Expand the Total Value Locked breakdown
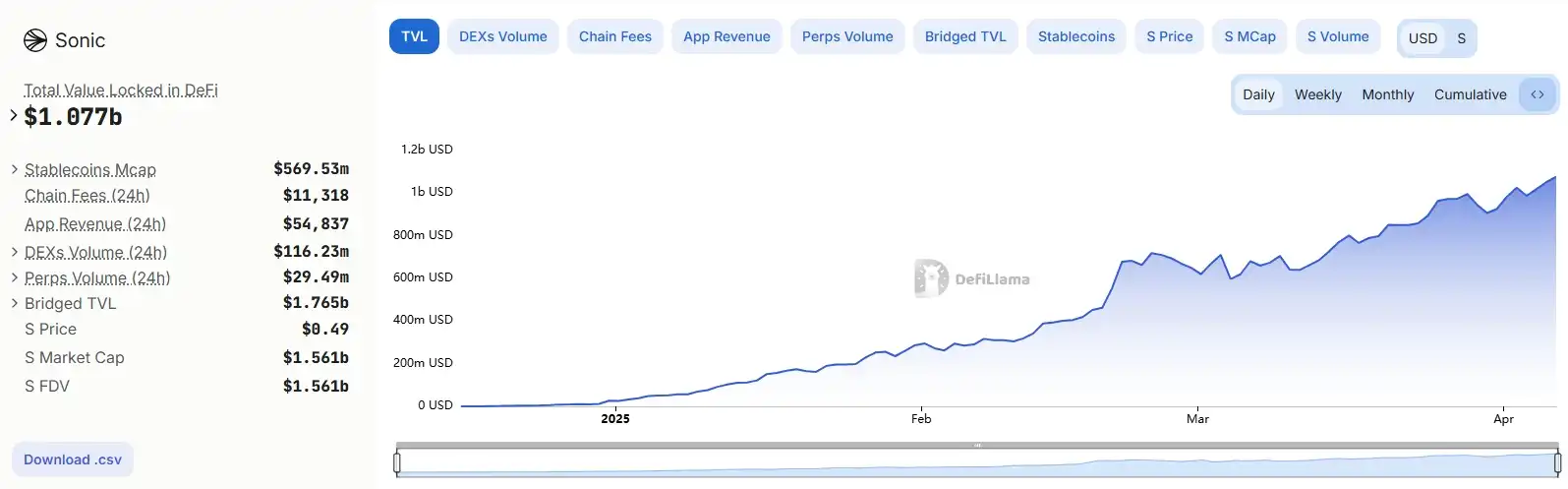Image resolution: width=1568 pixels, height=489 pixels. 14,116
